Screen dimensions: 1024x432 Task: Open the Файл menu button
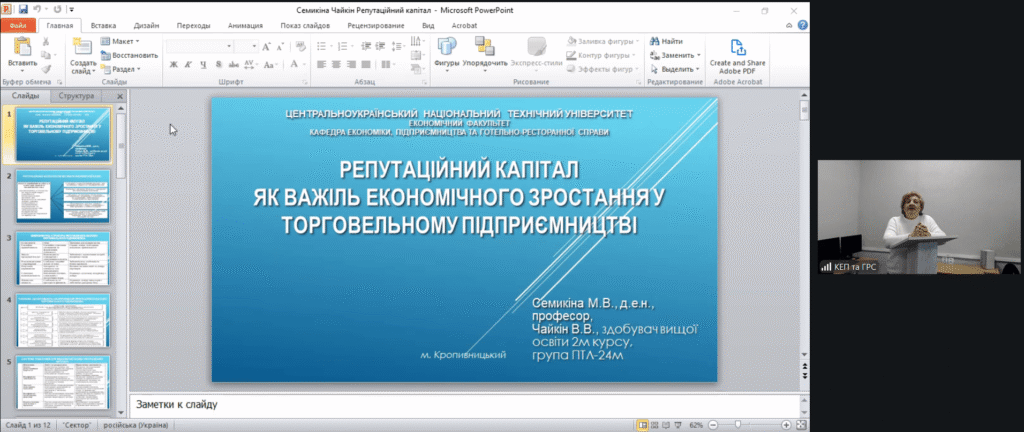(18, 26)
